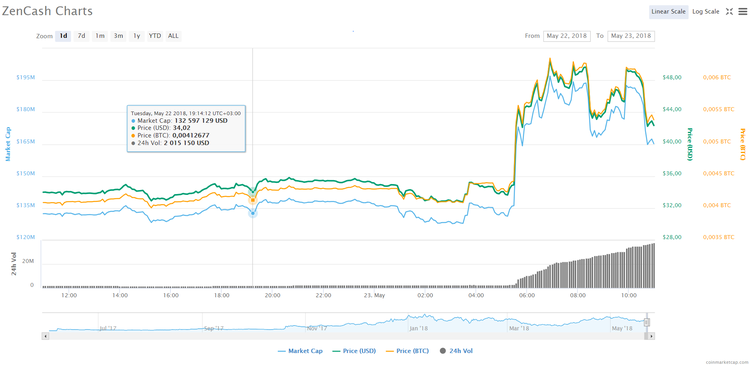750x365 pixels.
Task: Click the 06:00 time axis label
Action: pyautogui.click(x=527, y=295)
